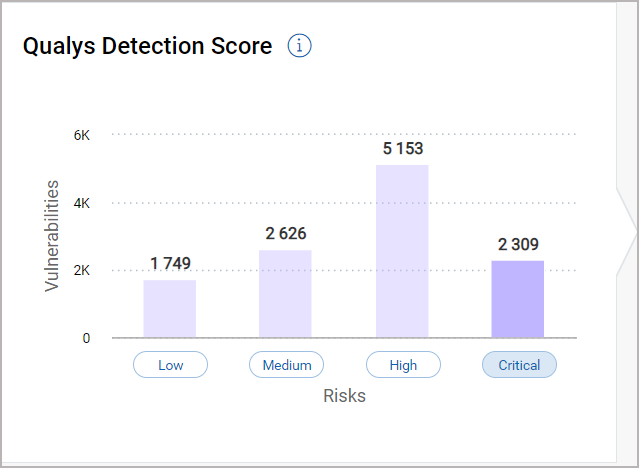Click the Medium vulnerabilities bar
Image resolution: width=639 pixels, height=468 pixels.
click(x=286, y=294)
